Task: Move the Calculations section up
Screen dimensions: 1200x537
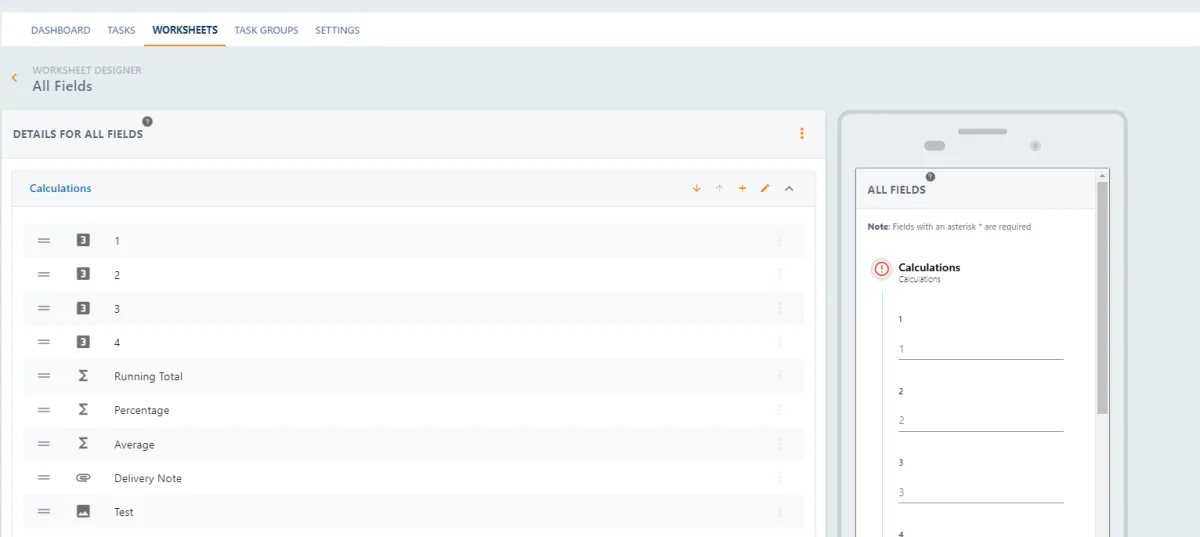Action: pos(719,188)
